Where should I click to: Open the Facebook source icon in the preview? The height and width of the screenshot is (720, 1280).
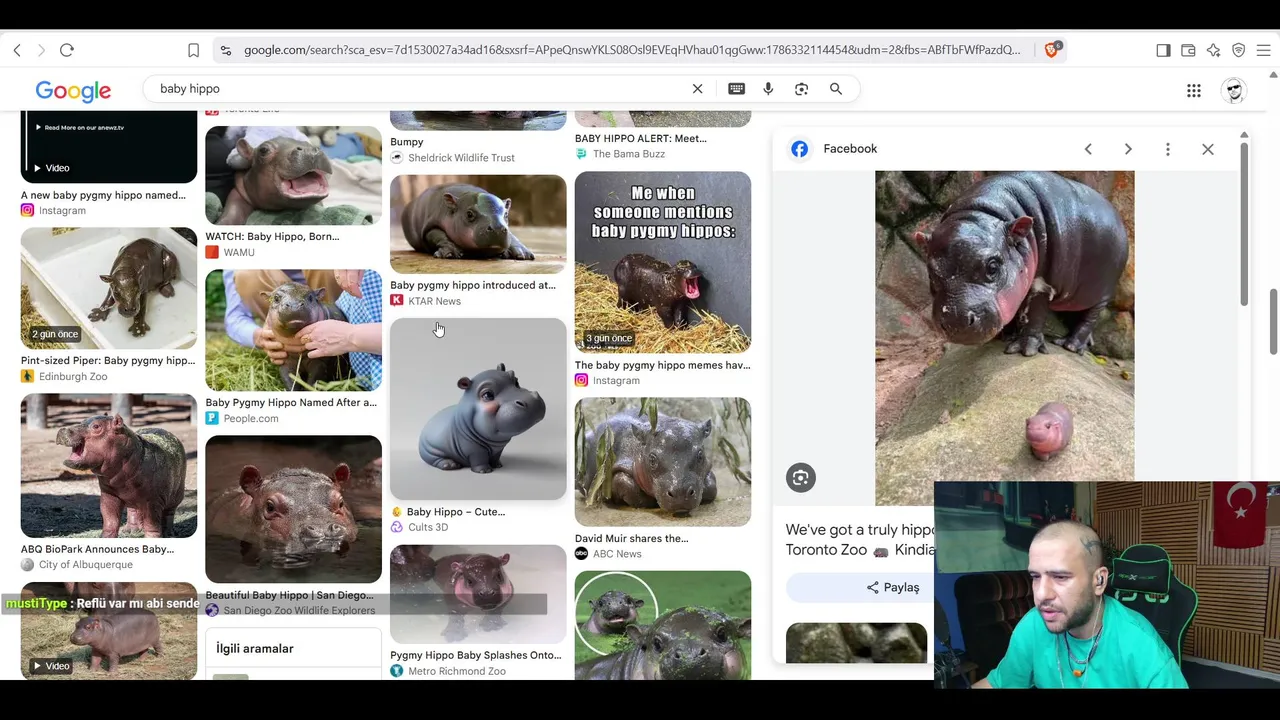tap(800, 149)
